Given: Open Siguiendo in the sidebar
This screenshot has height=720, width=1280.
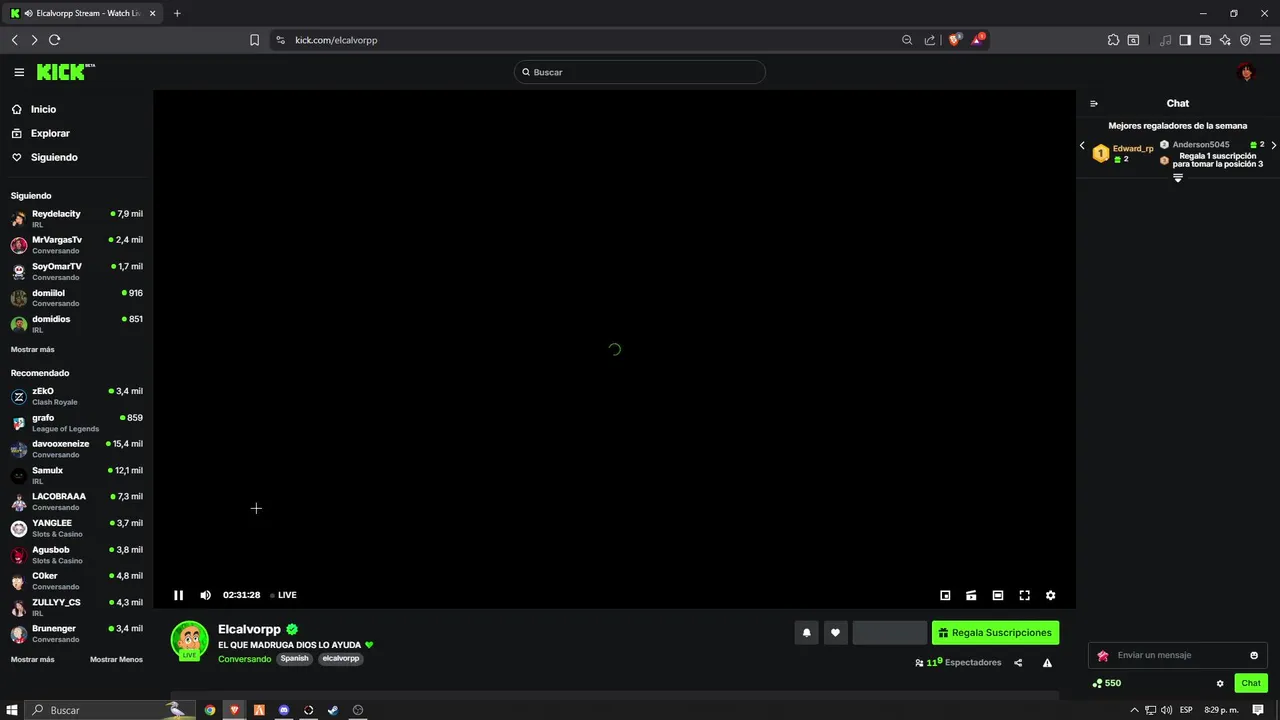Looking at the screenshot, I should click(44, 157).
